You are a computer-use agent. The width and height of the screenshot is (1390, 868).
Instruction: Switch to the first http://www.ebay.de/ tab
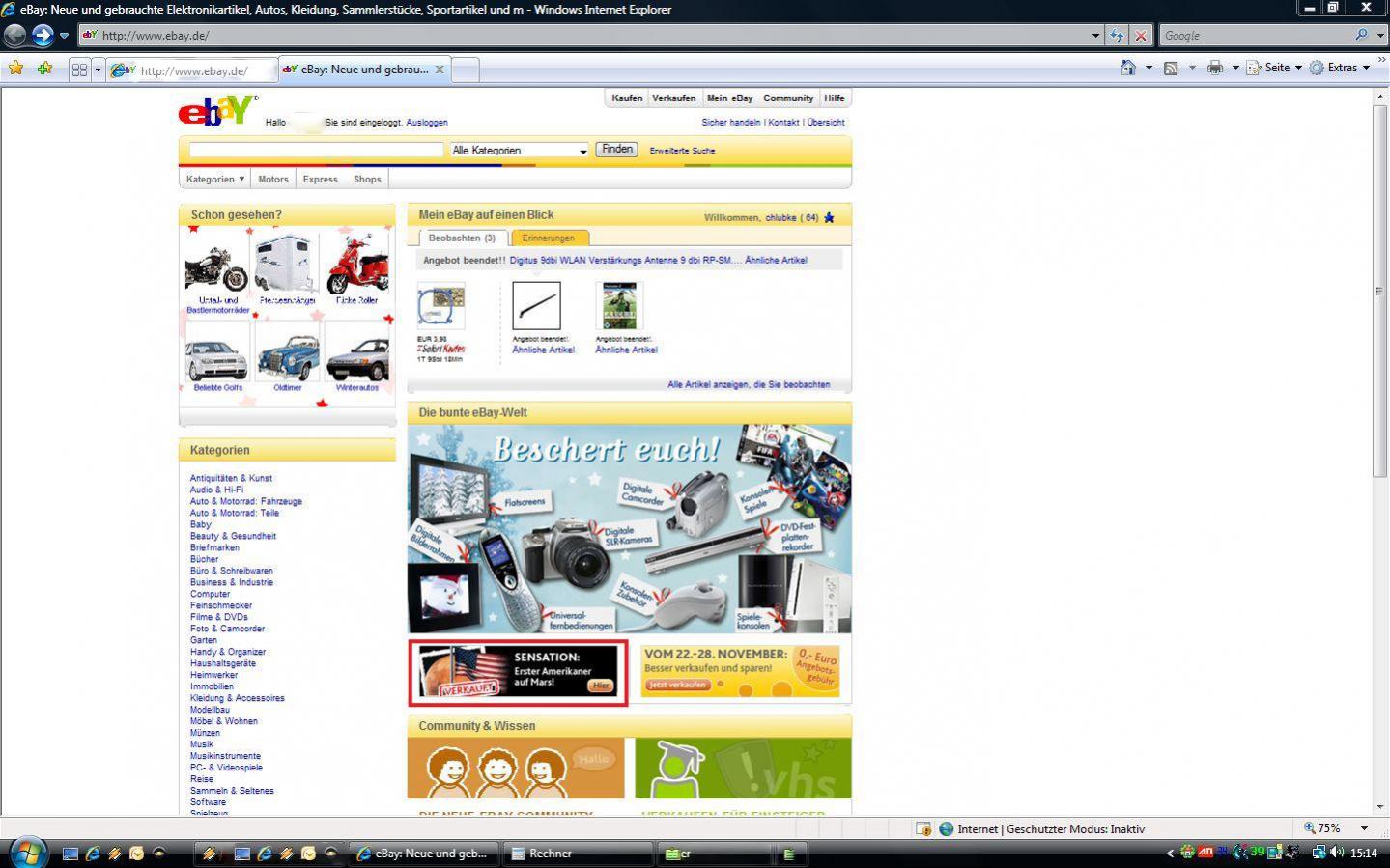(x=191, y=70)
